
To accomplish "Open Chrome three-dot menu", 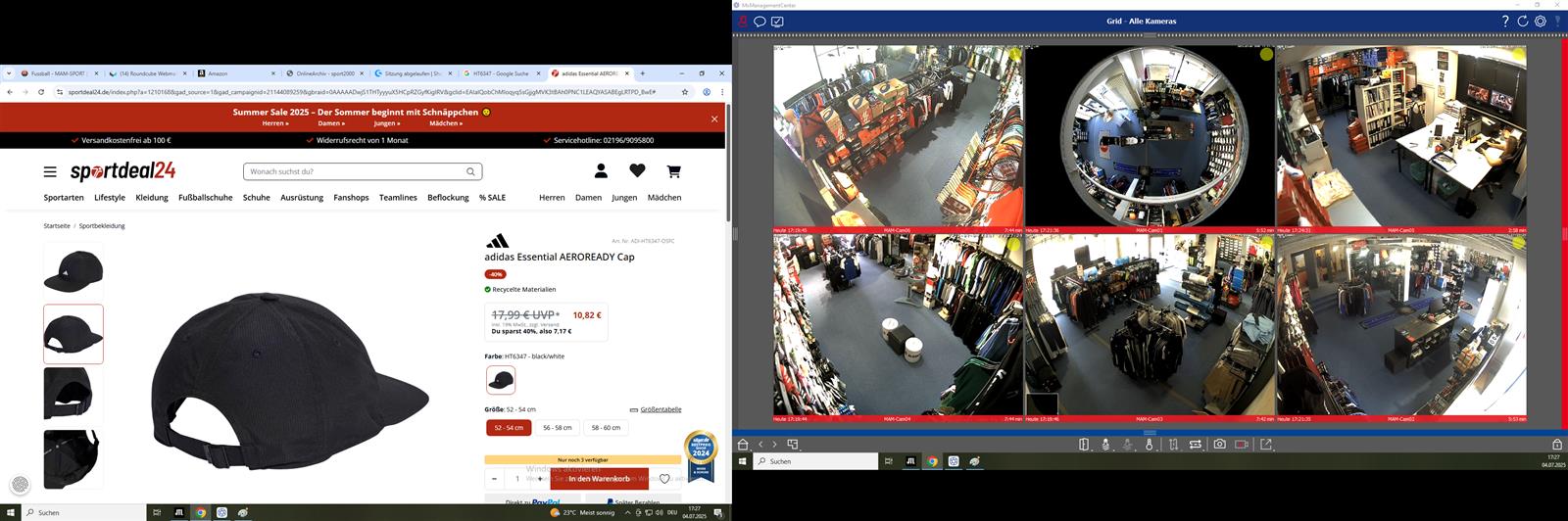I will (x=722, y=92).
